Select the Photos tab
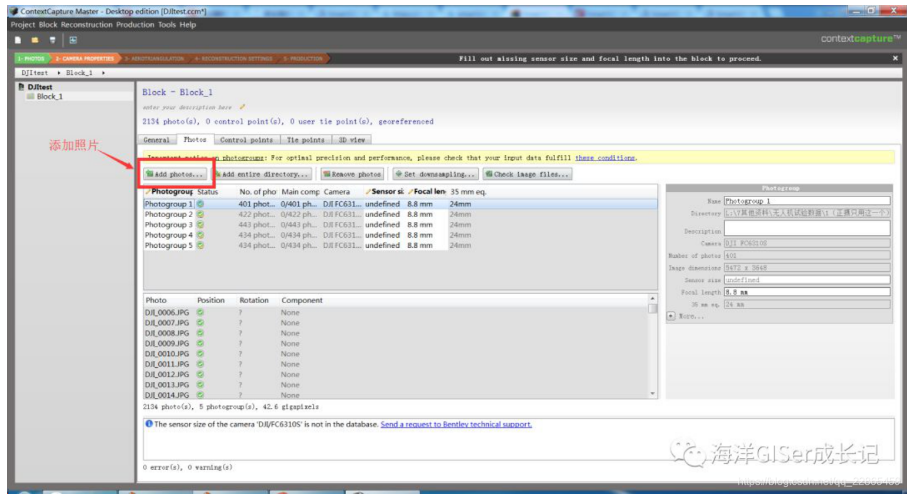 coord(195,139)
